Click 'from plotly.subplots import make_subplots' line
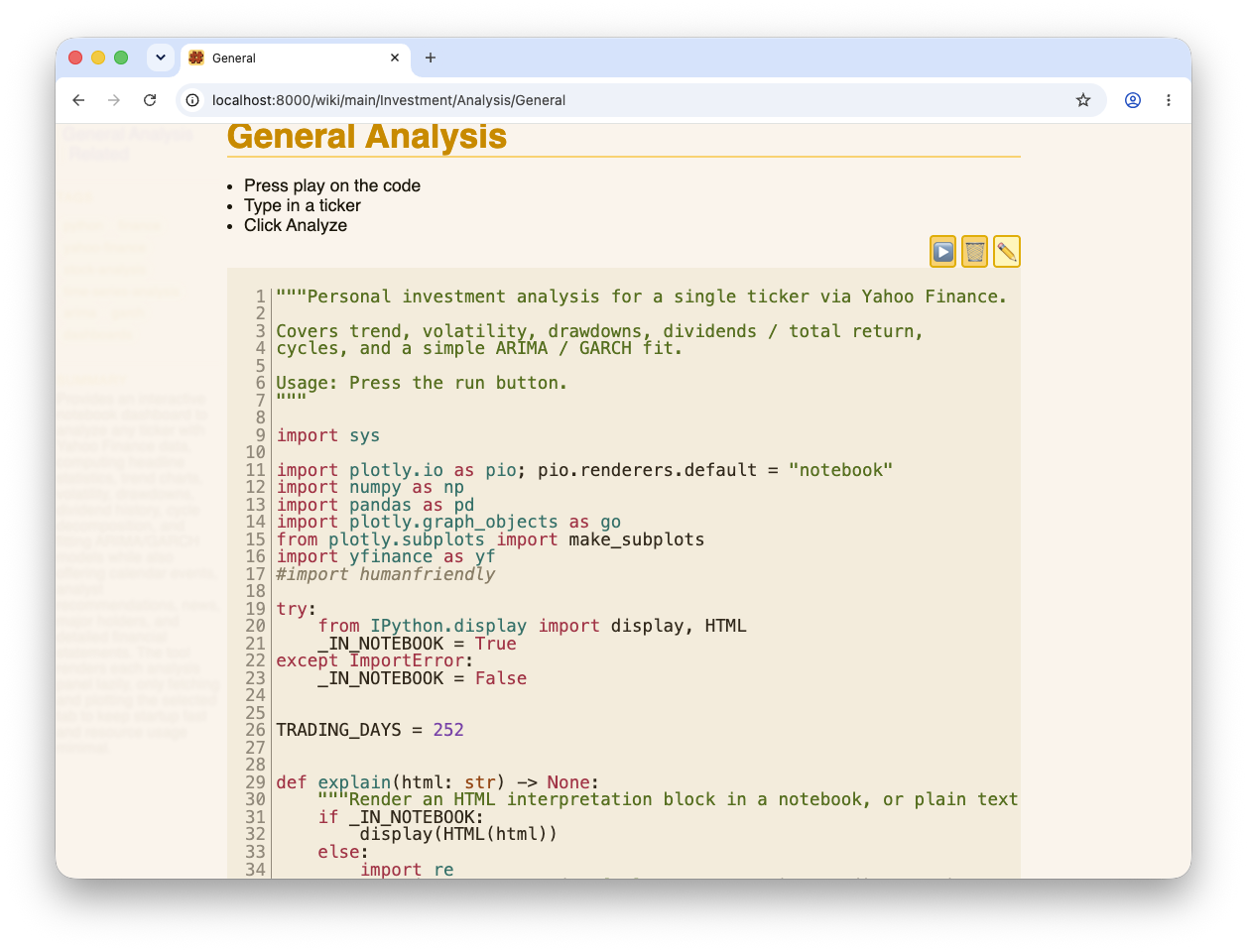This screenshot has height=952, width=1247. [490, 539]
